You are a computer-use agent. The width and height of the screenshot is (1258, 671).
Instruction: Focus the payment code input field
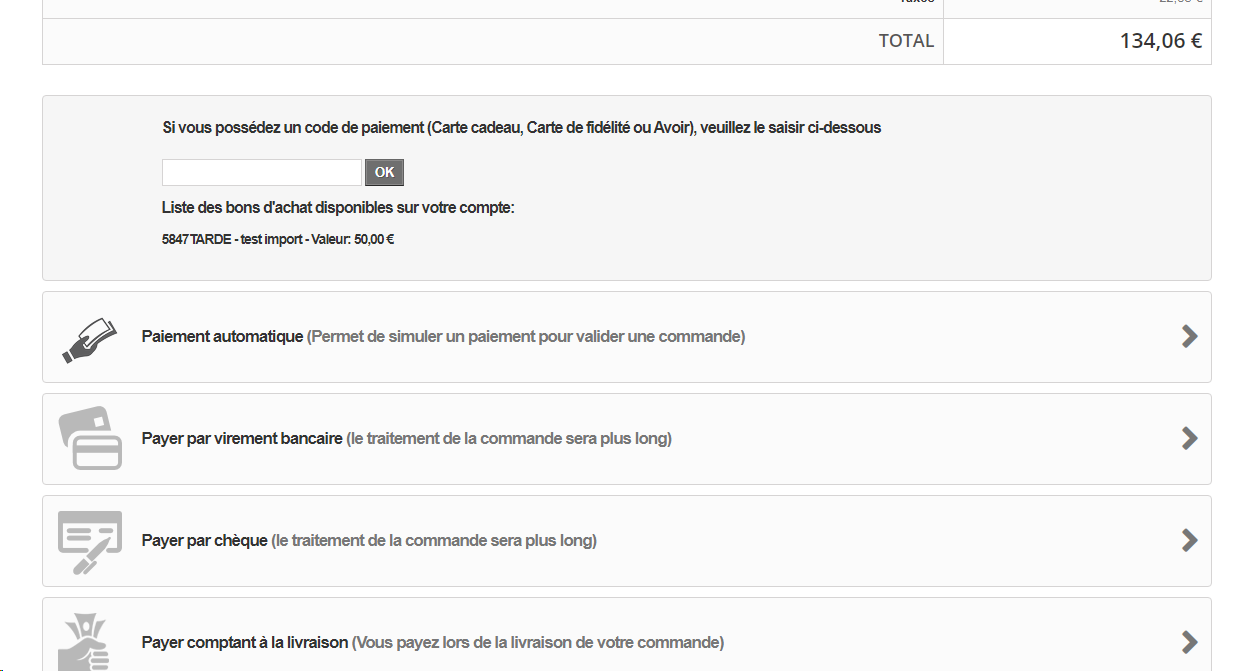coord(262,172)
